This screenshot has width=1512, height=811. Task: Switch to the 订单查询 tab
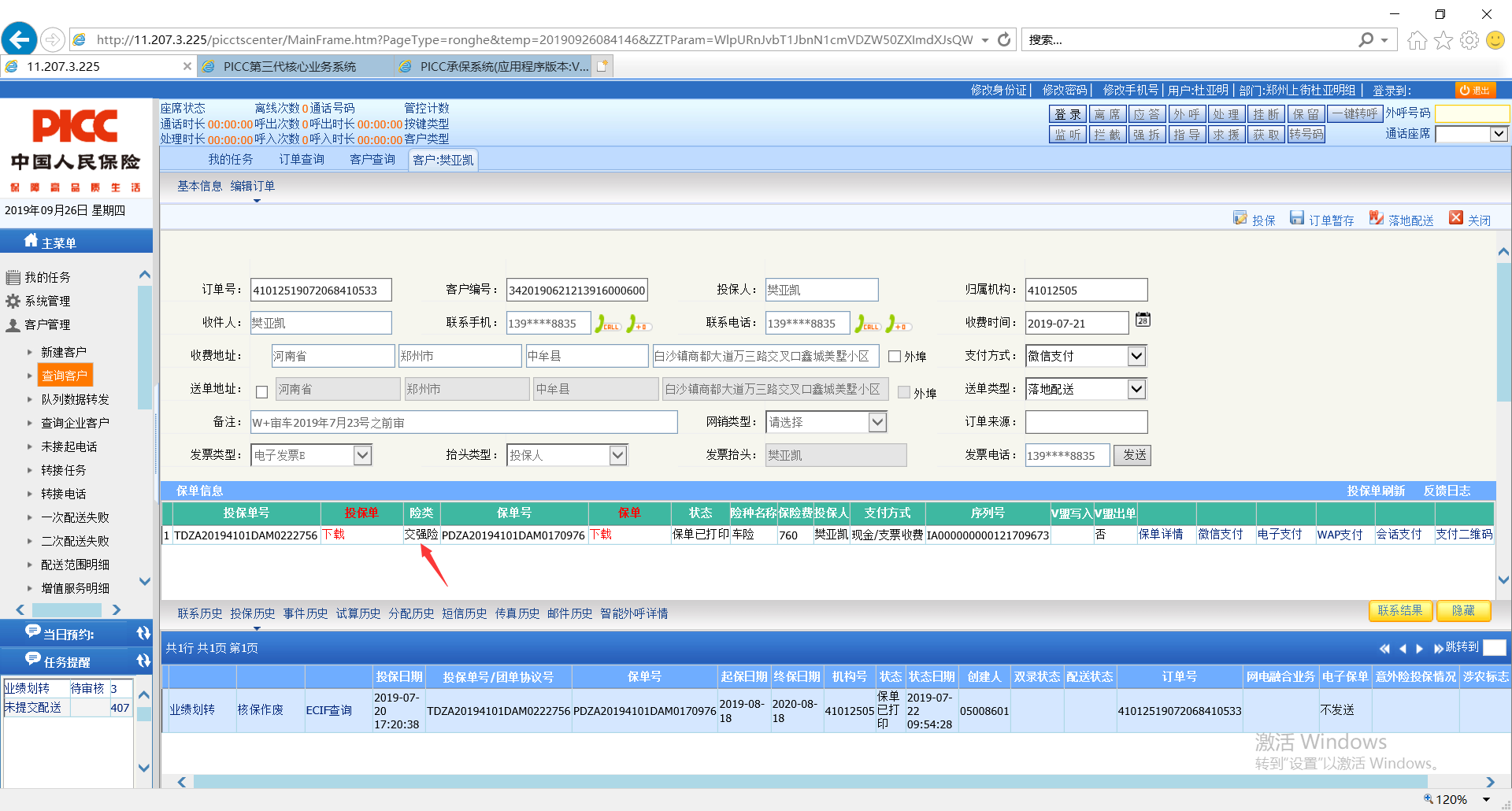302,160
